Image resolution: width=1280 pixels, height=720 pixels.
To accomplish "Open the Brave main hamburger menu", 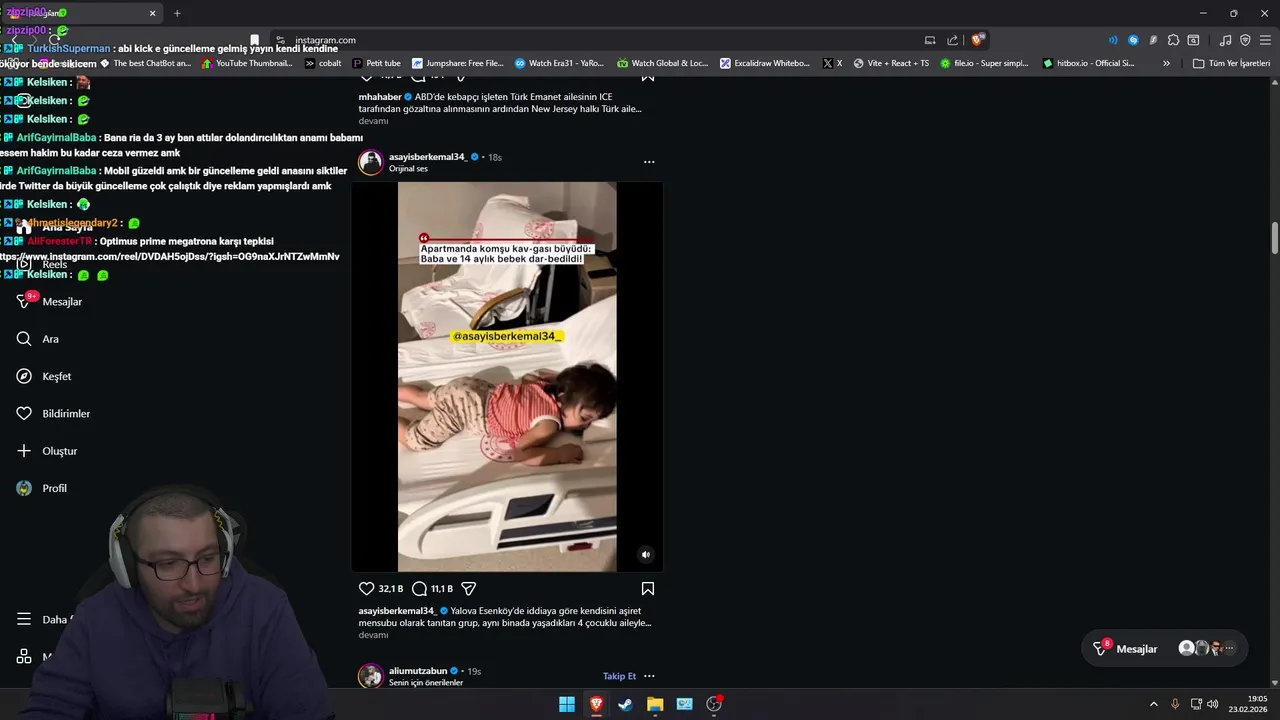I will (1265, 40).
